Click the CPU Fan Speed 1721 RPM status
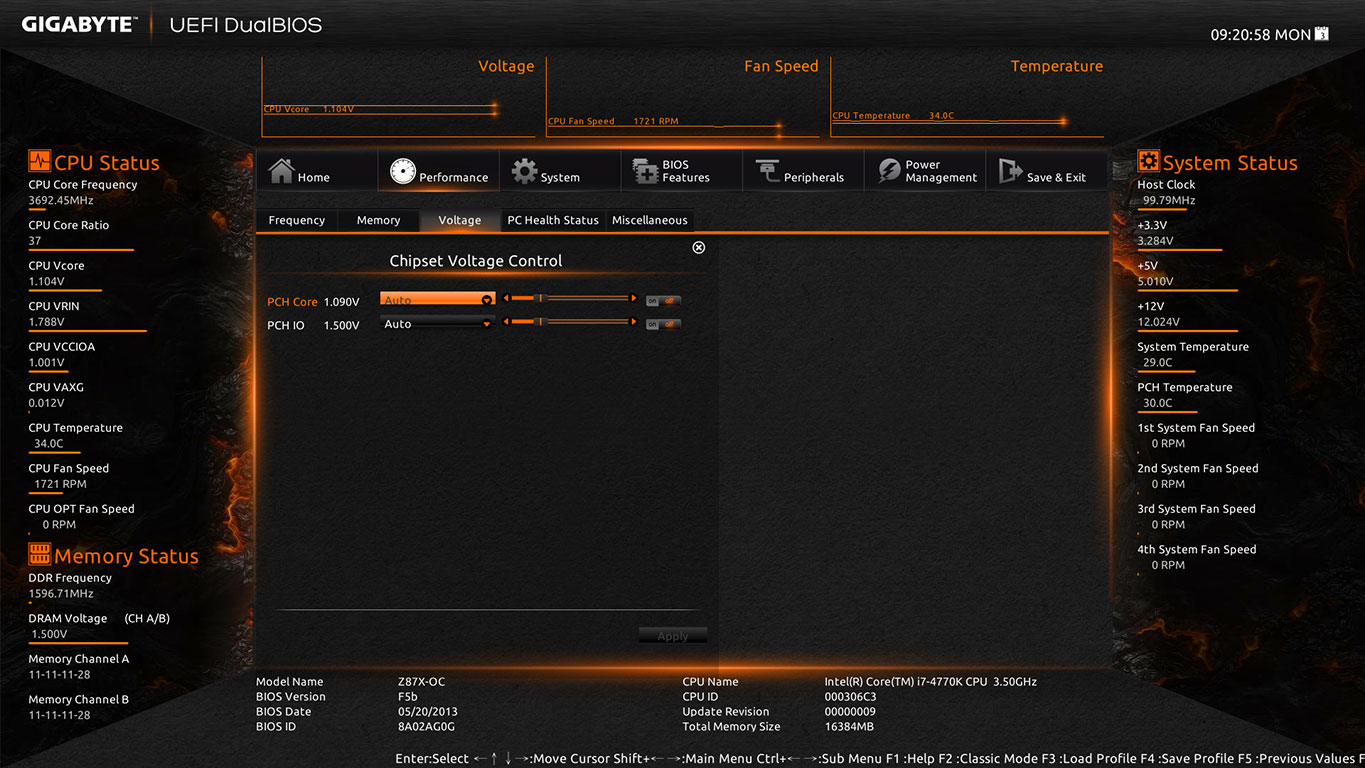The image size is (1365, 768). 60,484
